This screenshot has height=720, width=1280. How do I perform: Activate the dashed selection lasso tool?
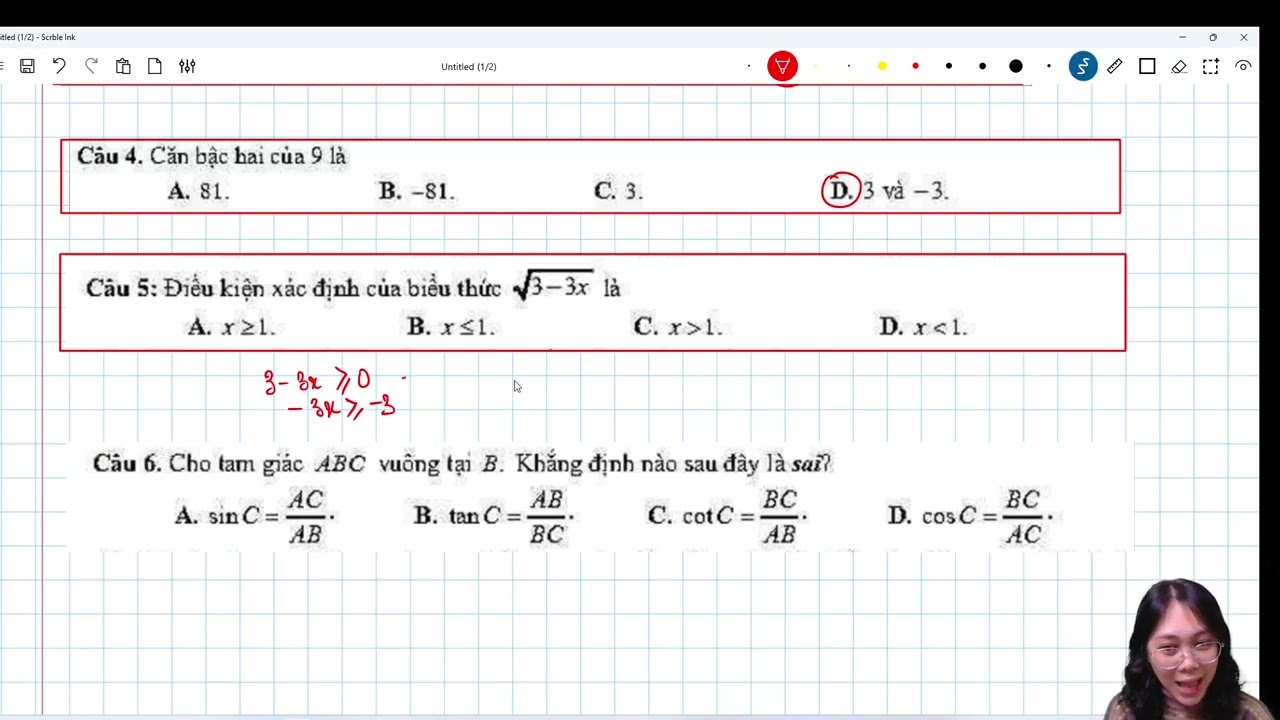[x=1211, y=66]
